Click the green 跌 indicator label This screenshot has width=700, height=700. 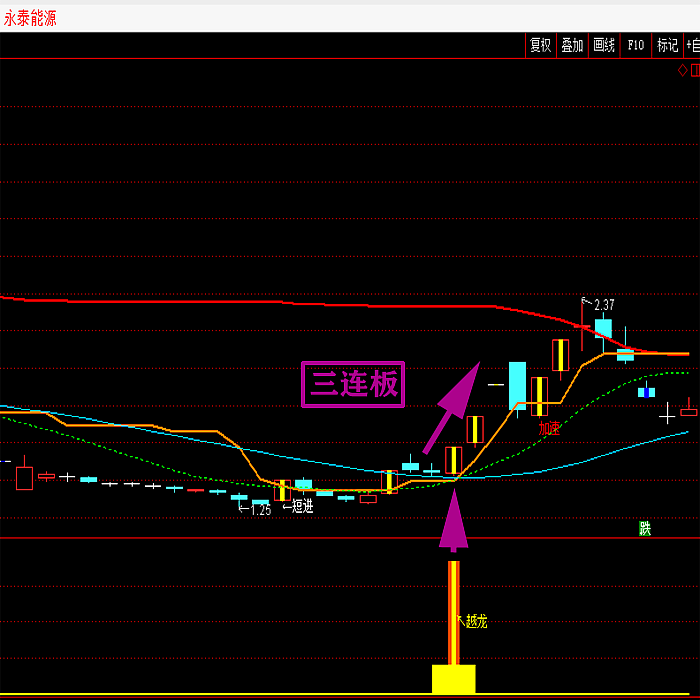(x=645, y=528)
